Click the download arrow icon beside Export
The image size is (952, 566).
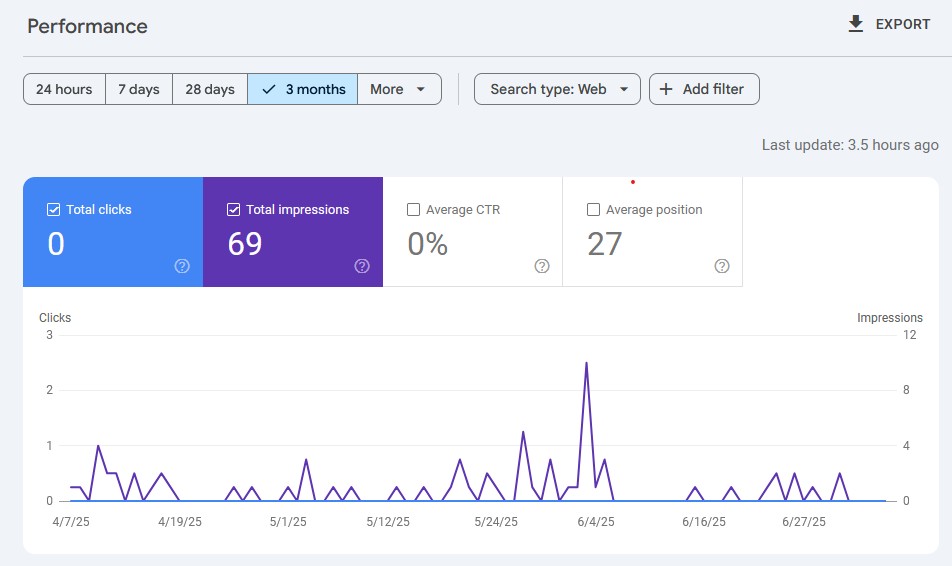[855, 24]
